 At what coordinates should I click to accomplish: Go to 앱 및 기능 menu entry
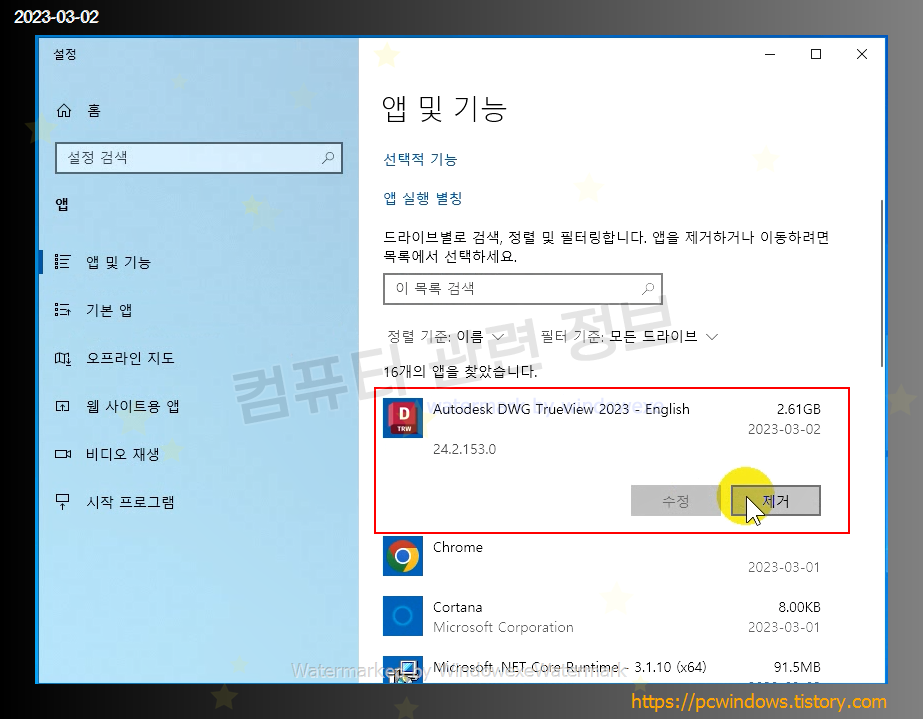click(118, 262)
